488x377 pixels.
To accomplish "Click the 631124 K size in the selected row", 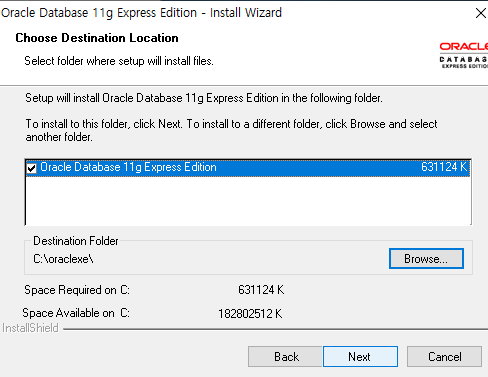I will pos(444,167).
